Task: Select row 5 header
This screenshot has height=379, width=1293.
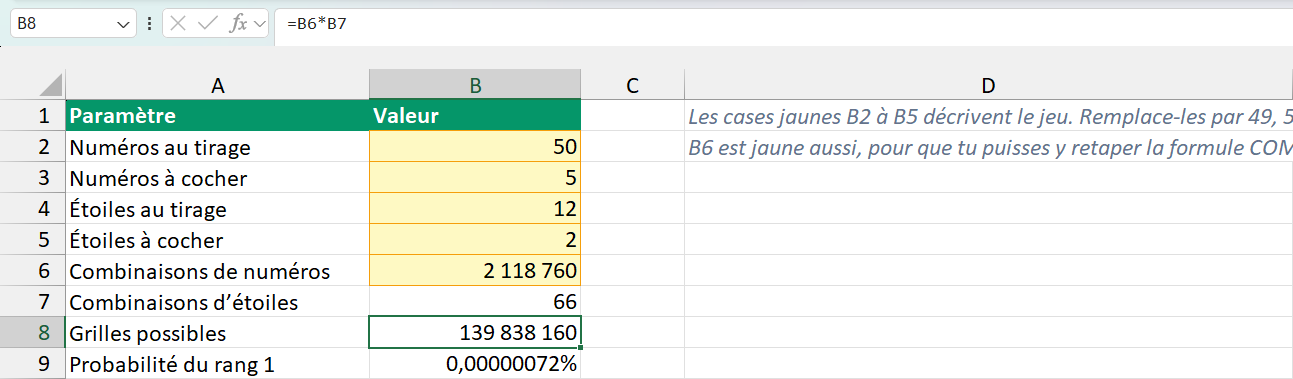Action: [33, 240]
